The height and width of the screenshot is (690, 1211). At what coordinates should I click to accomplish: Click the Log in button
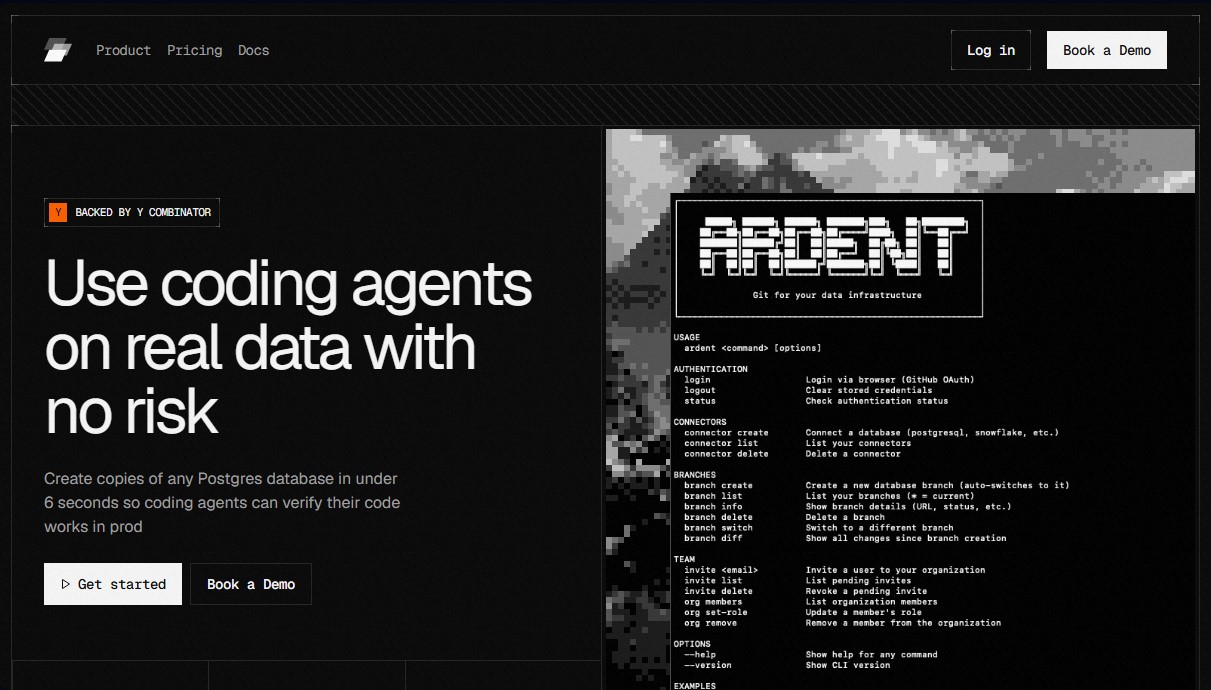tap(991, 50)
